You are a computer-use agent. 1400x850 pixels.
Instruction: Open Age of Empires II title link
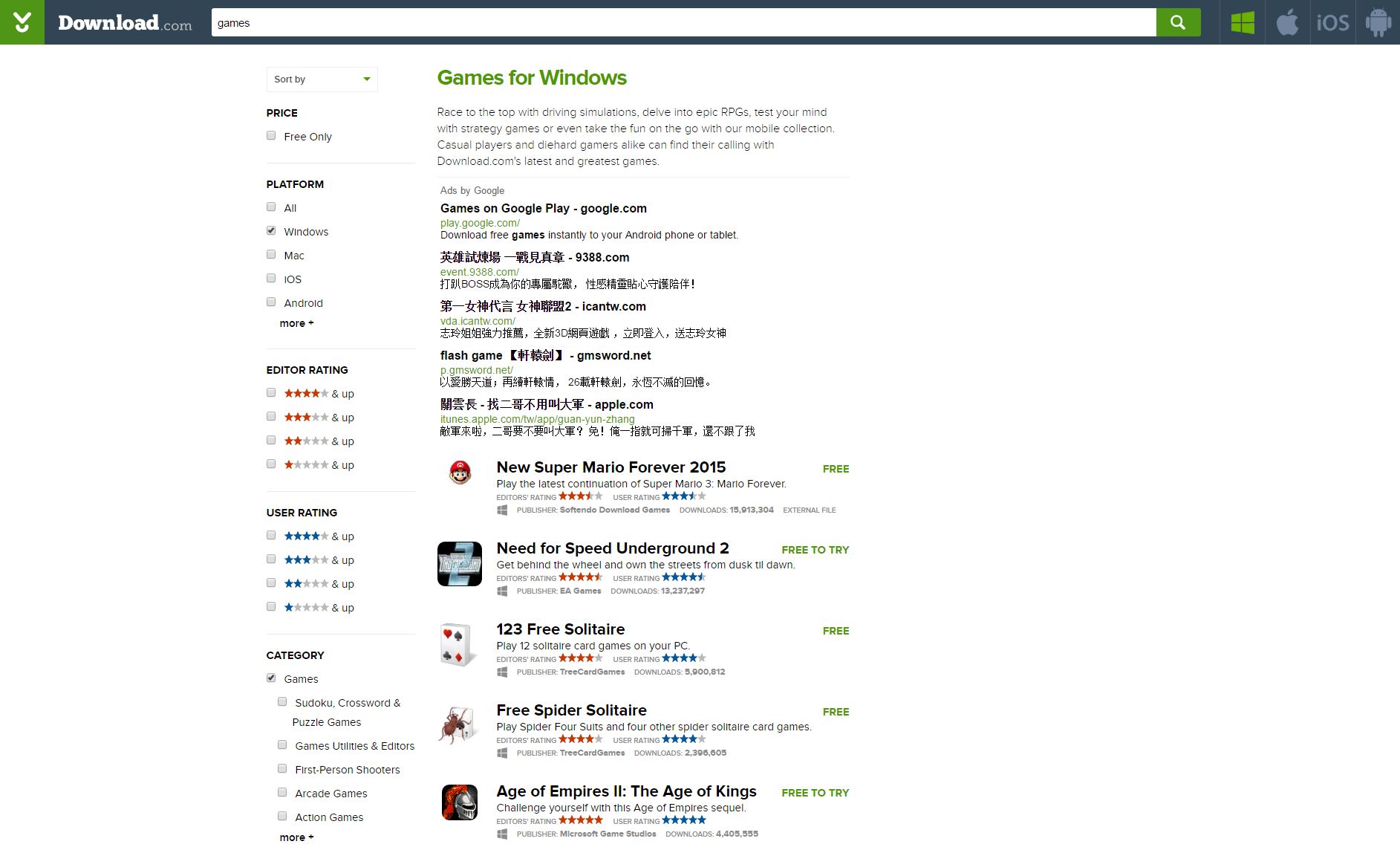click(x=626, y=791)
